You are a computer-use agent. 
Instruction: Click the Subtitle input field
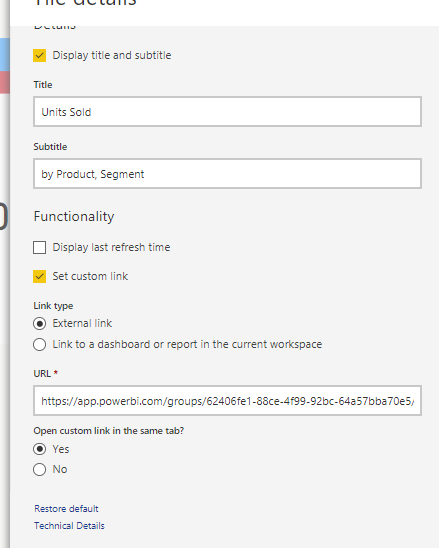(x=228, y=174)
